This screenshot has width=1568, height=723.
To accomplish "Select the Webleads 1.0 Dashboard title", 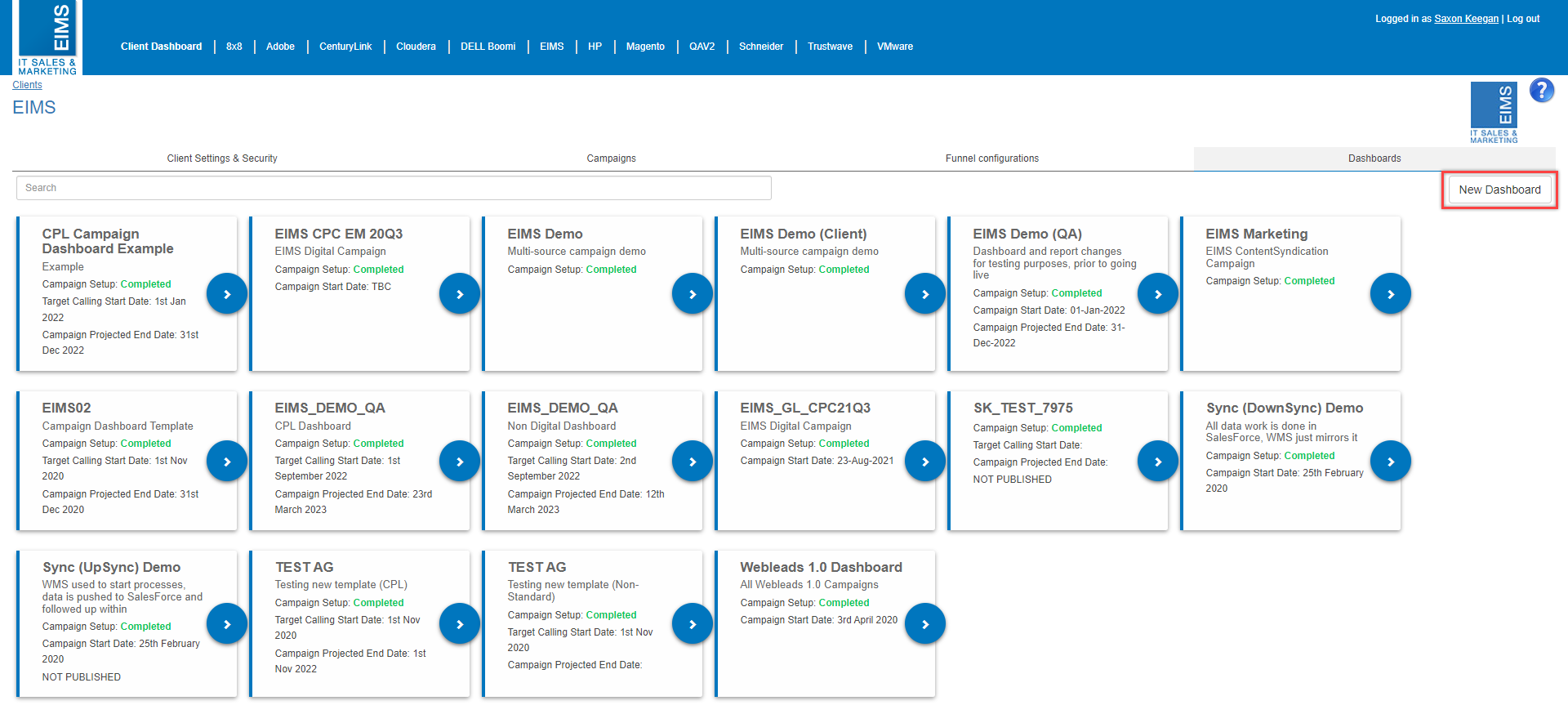I will pos(821,567).
